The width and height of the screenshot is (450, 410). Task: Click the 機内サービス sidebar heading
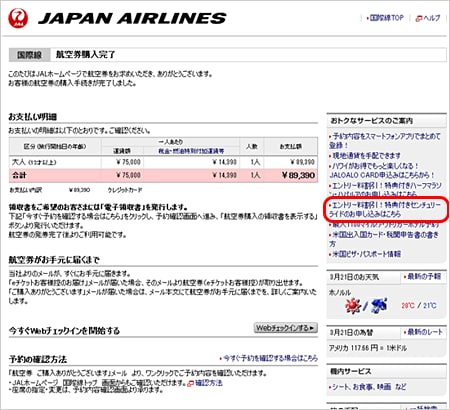tap(350, 371)
